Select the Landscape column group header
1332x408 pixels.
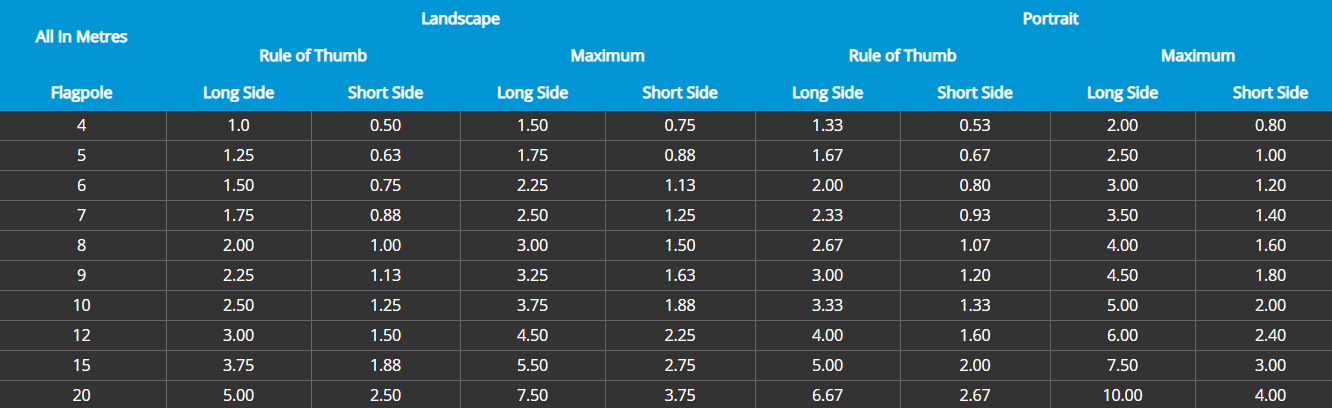pos(460,19)
